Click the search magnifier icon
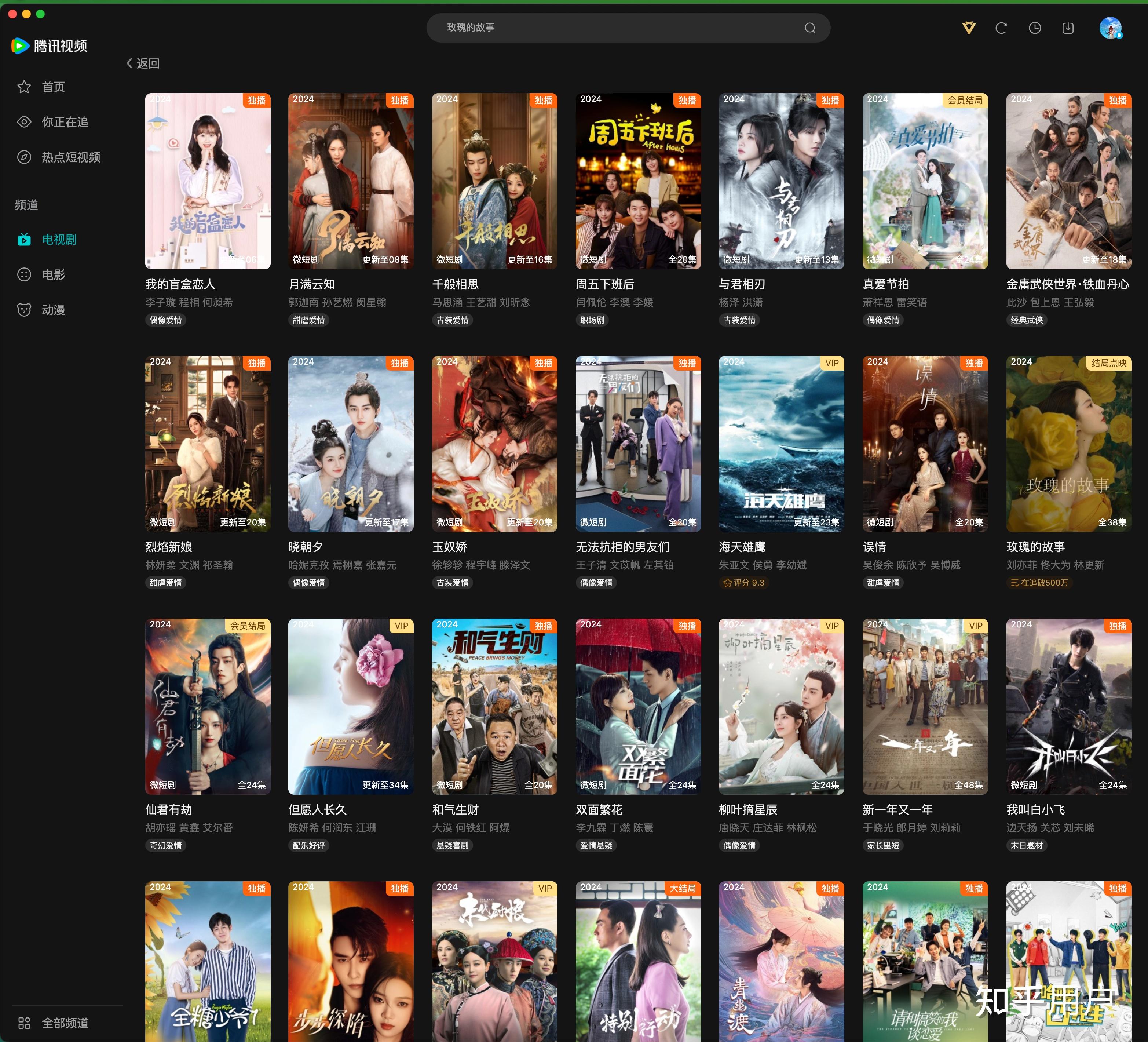The image size is (1148, 1042). point(810,28)
